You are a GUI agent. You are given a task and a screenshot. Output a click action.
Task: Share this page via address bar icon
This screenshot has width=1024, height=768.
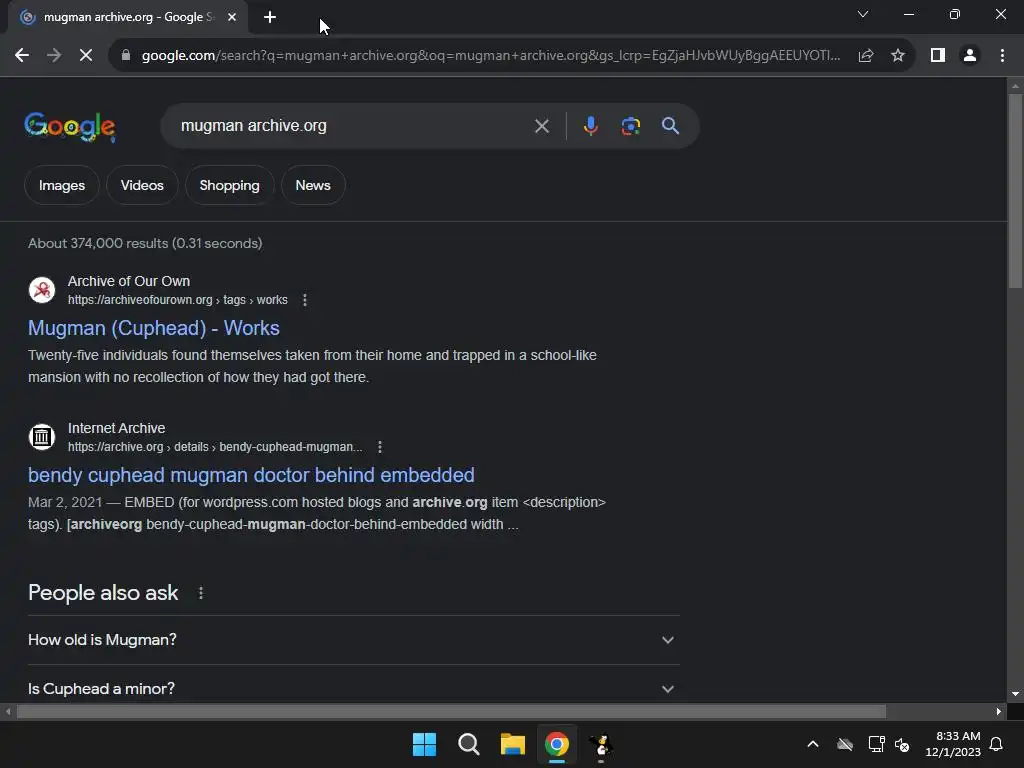coord(866,56)
